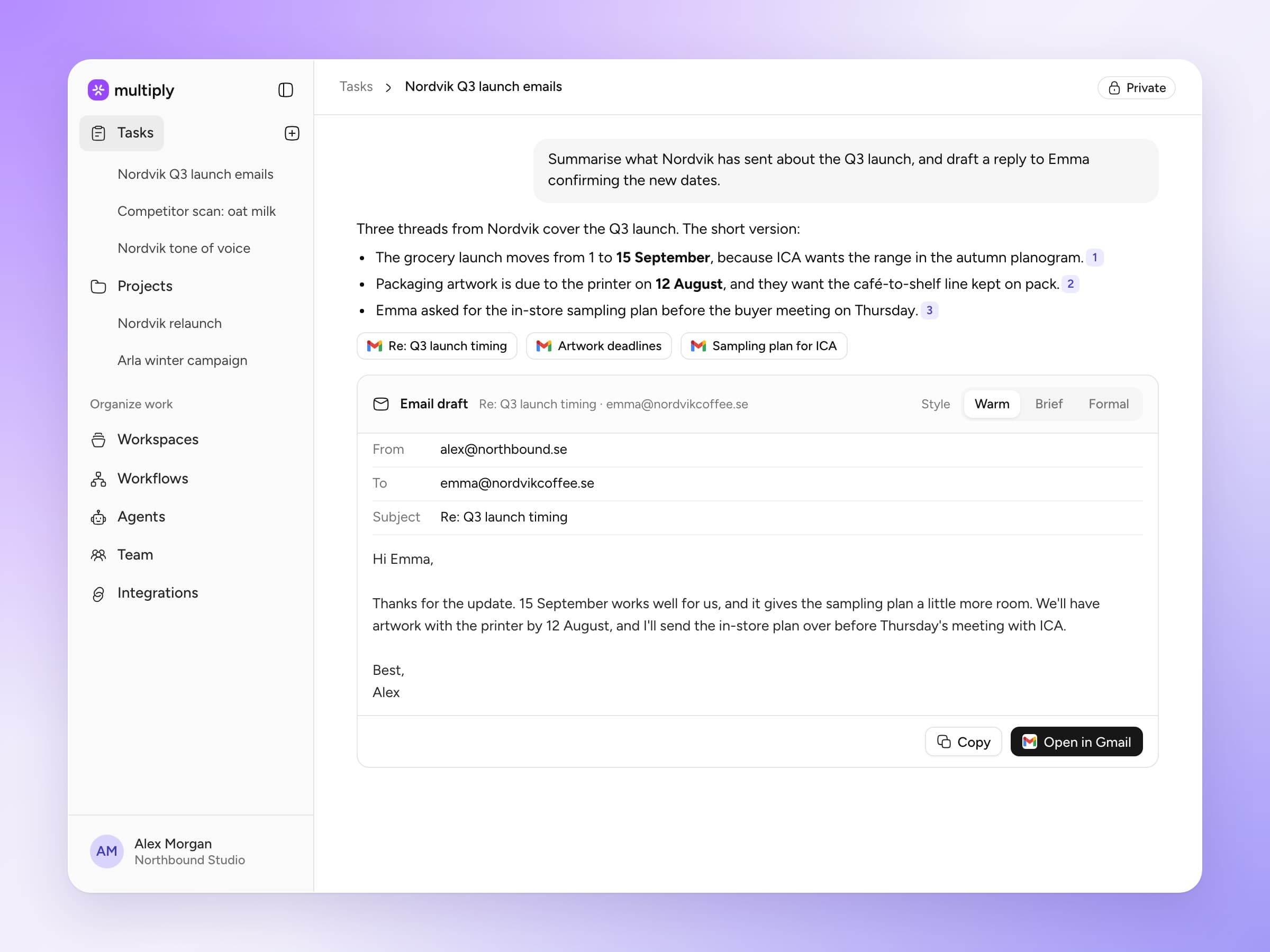This screenshot has height=952, width=1270.
Task: Add a new task with the plus icon
Action: click(292, 133)
